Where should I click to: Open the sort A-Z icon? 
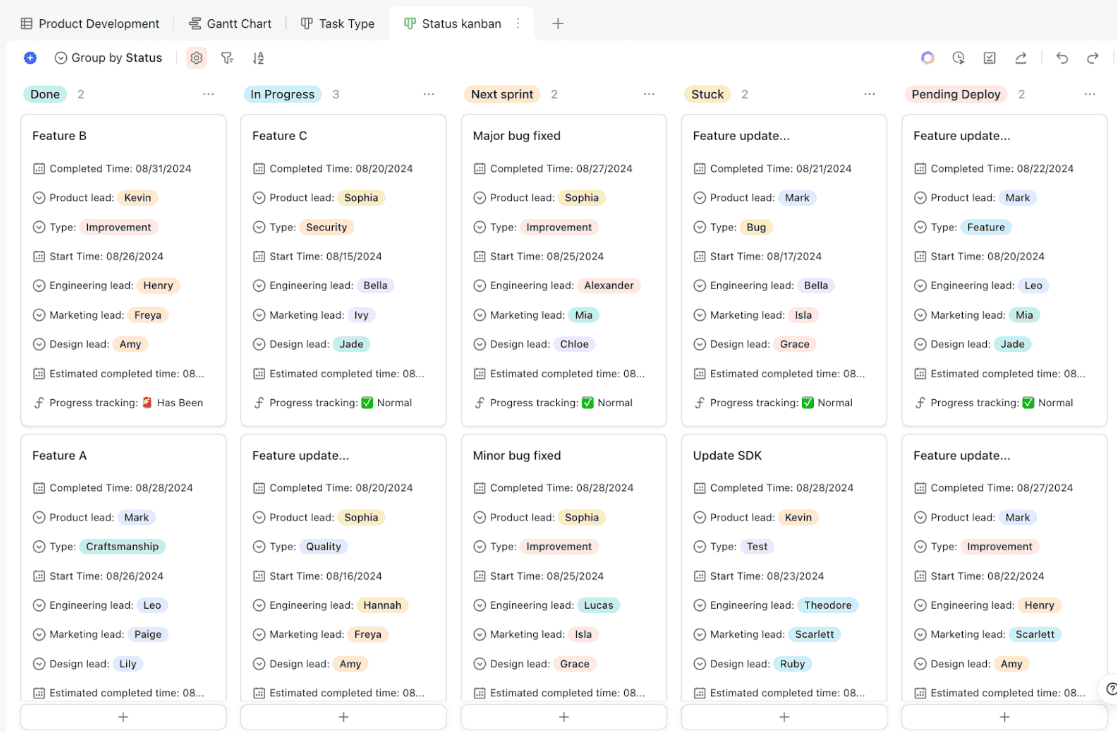coord(258,58)
